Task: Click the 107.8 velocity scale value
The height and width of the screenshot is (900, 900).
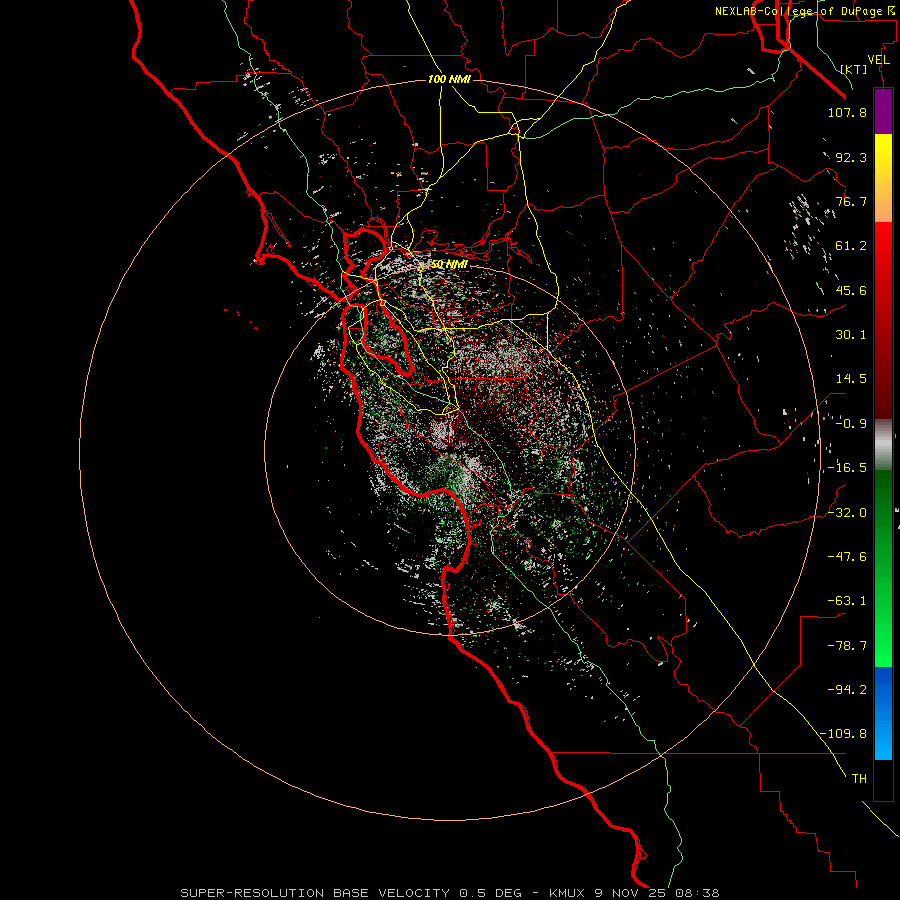Action: pyautogui.click(x=847, y=112)
